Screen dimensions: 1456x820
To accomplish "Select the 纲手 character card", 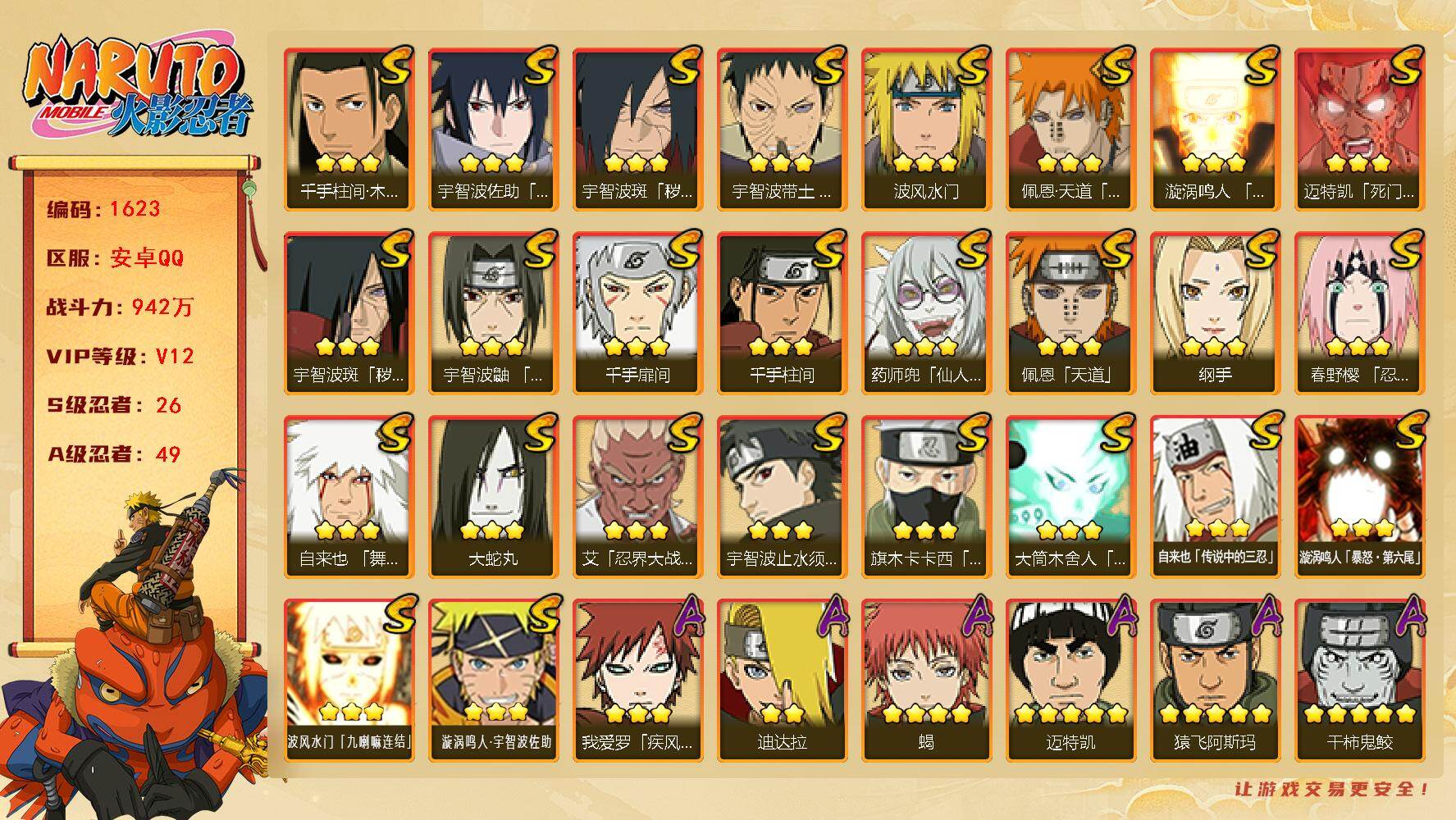I will click(1215, 312).
